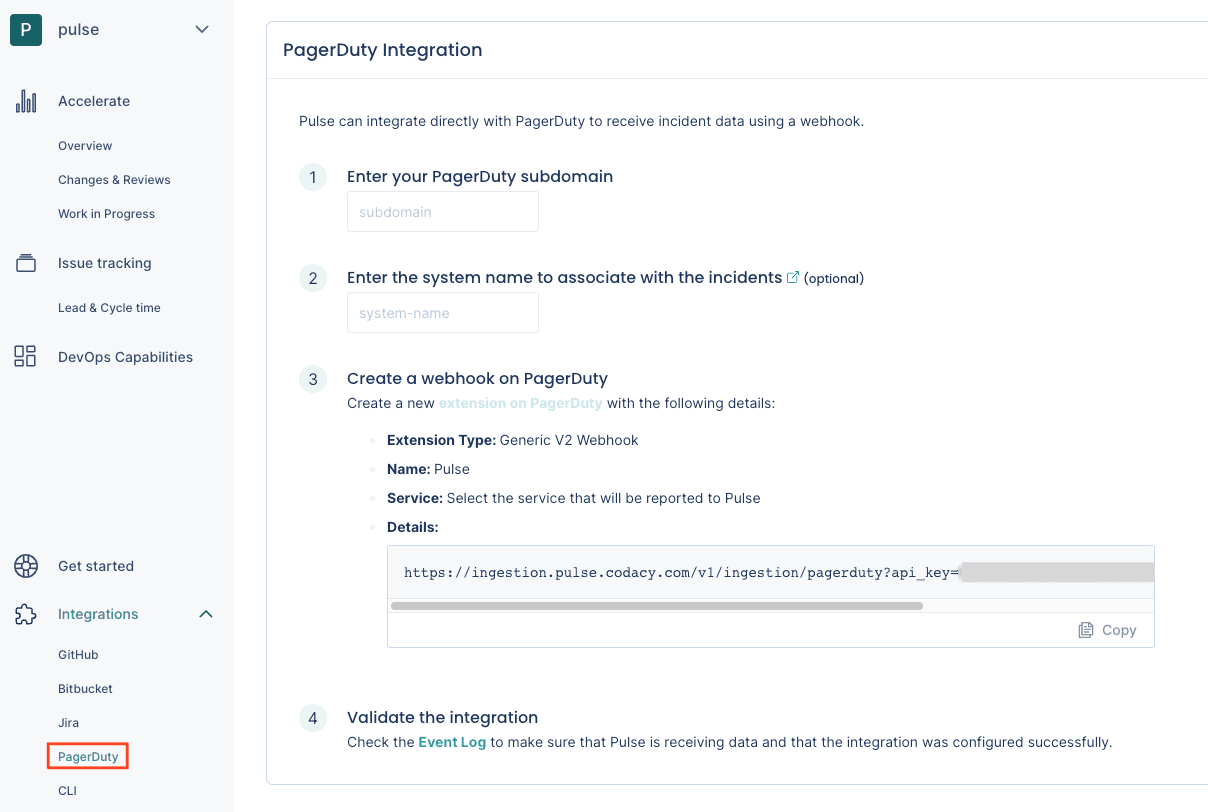Switch to the GitHub integration page
Screen dimensions: 1208x812
78,654
